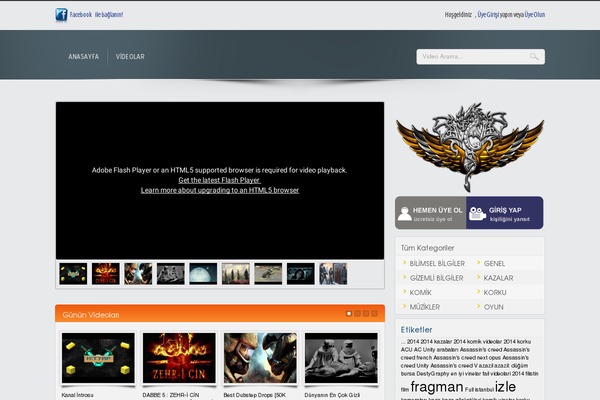Click the arrow bullet beside BİLİMSEL BİLGİLER
The image size is (600, 400).
[x=404, y=263]
